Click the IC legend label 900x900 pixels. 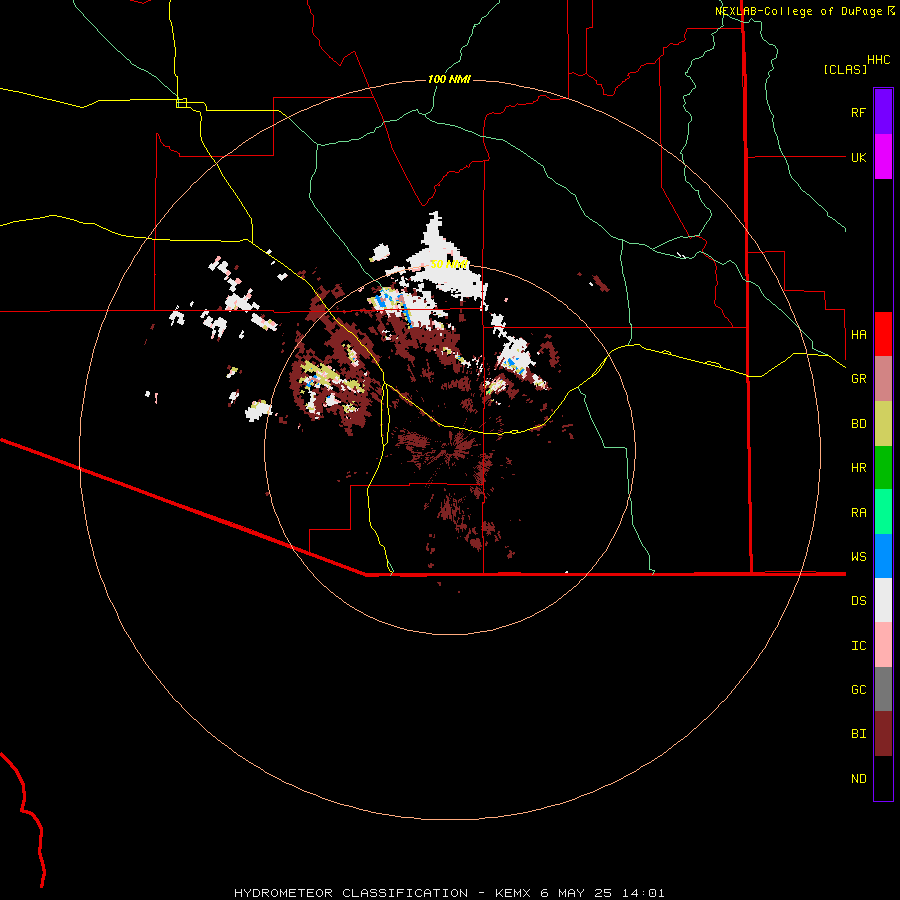point(858,646)
